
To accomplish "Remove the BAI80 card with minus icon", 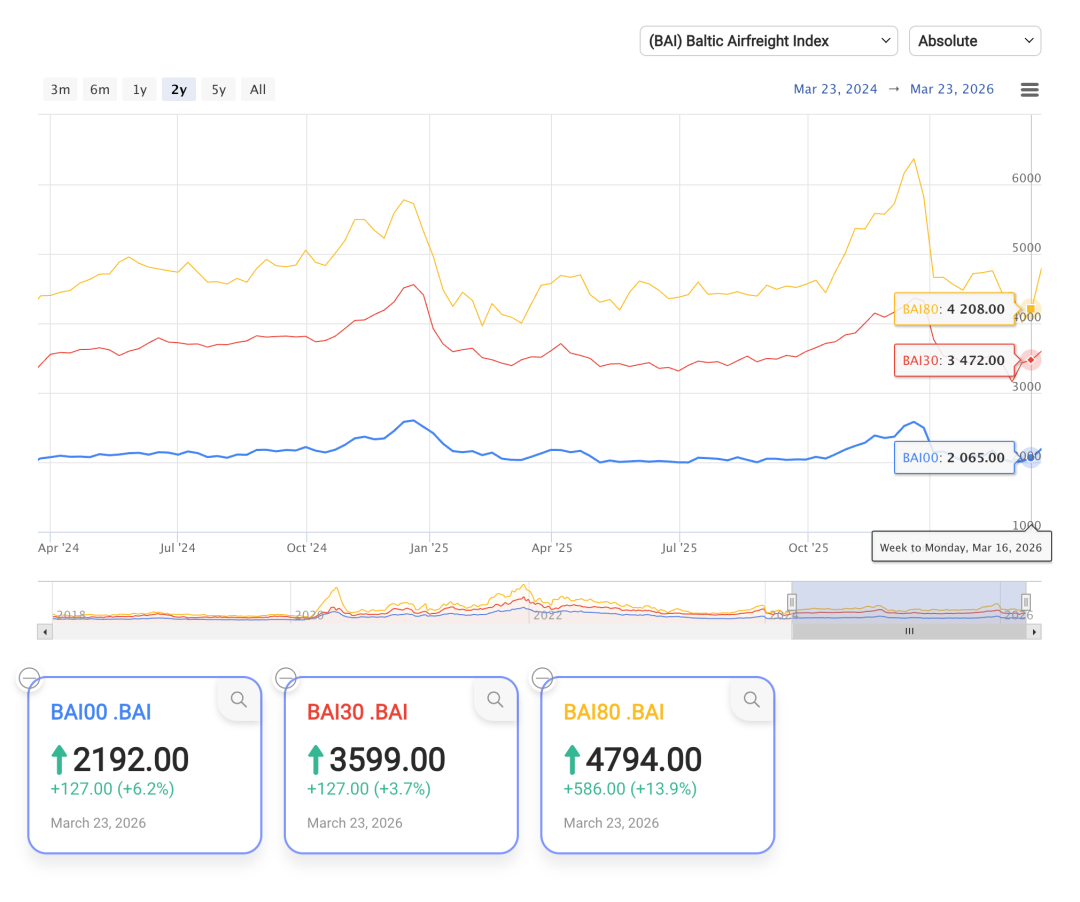I will pyautogui.click(x=542, y=679).
